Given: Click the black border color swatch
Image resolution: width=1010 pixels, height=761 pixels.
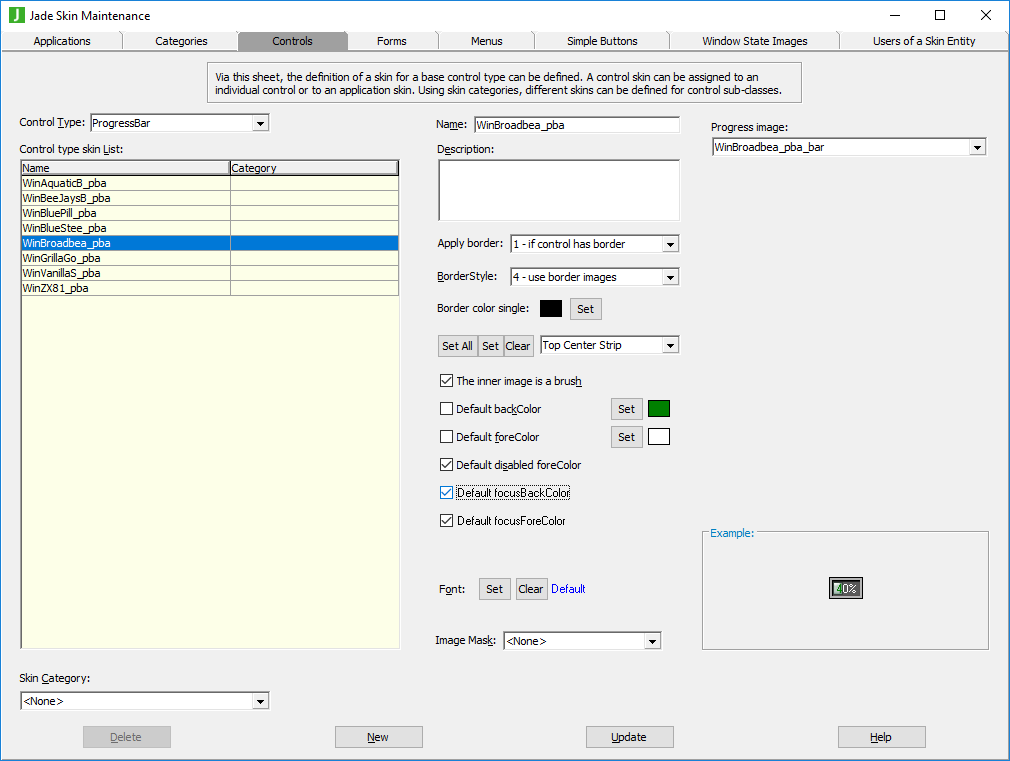Looking at the screenshot, I should [550, 309].
